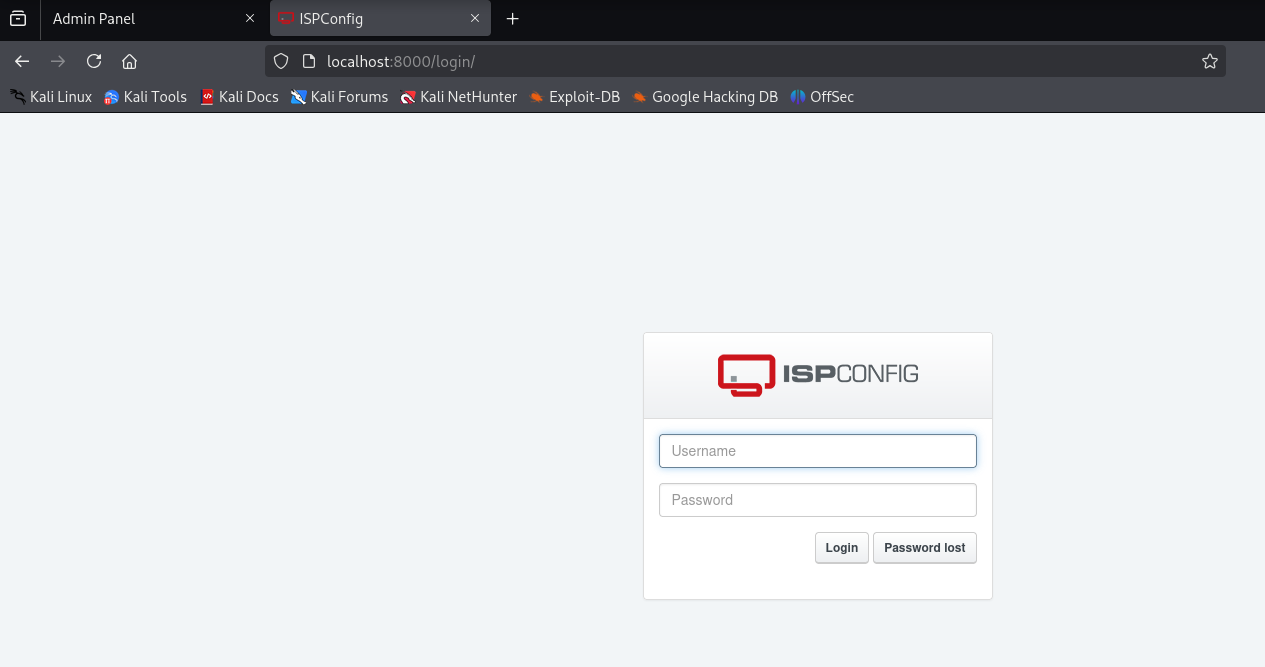The width and height of the screenshot is (1265, 667).
Task: Open the OffSec bookmark
Action: pyautogui.click(x=822, y=97)
